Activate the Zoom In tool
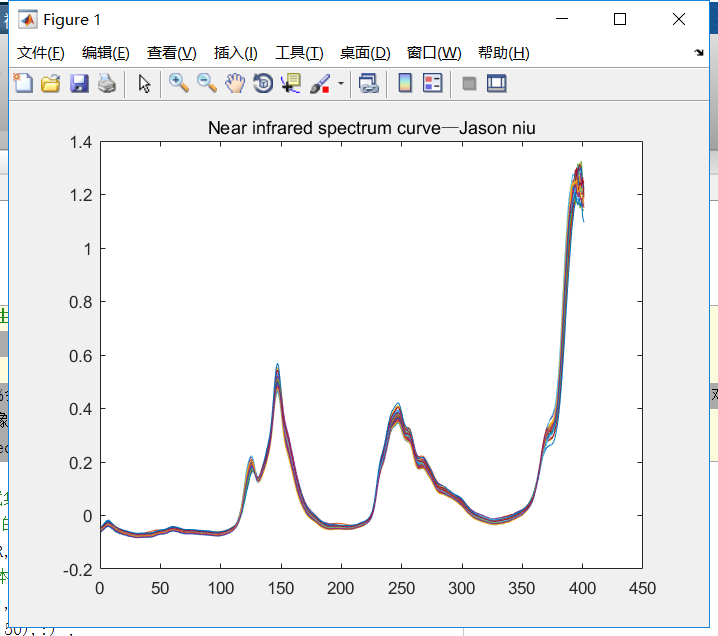Viewport: 718px width, 636px height. (179, 83)
